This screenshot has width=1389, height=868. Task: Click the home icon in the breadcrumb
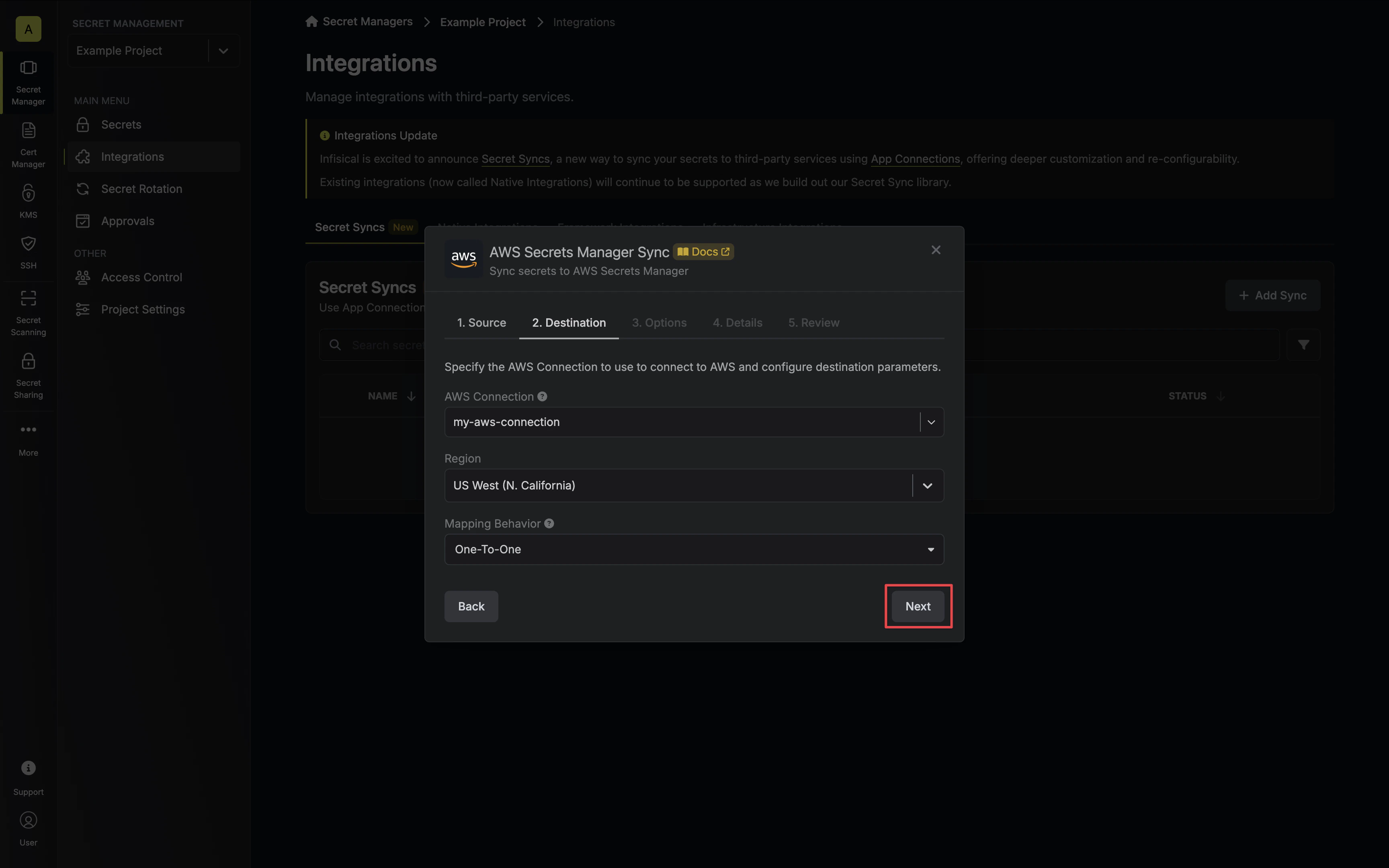click(311, 22)
